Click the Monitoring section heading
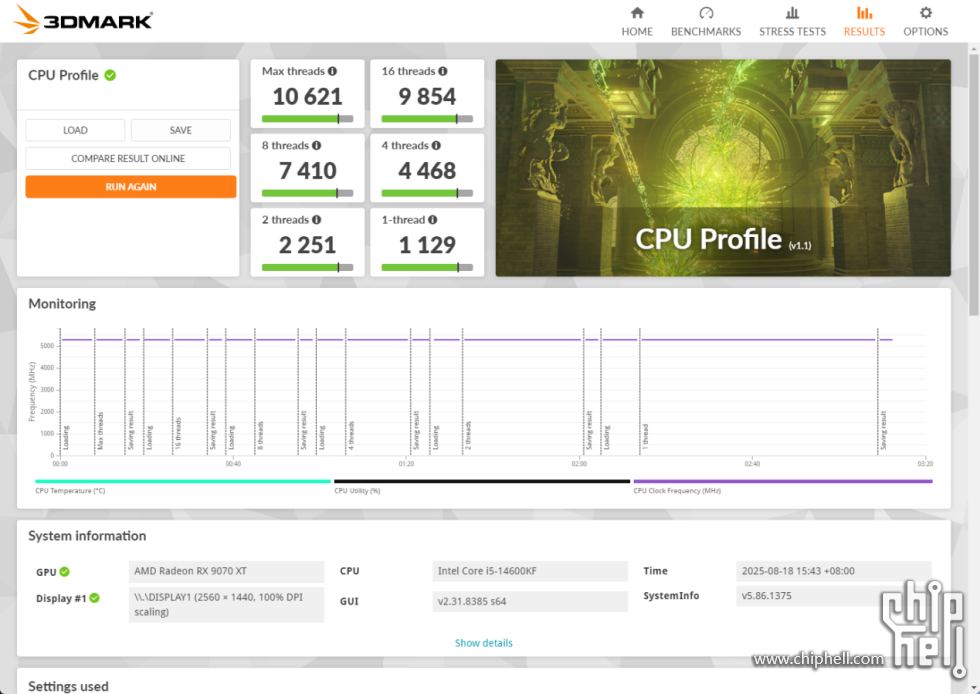The height and width of the screenshot is (694, 980). pyautogui.click(x=62, y=304)
